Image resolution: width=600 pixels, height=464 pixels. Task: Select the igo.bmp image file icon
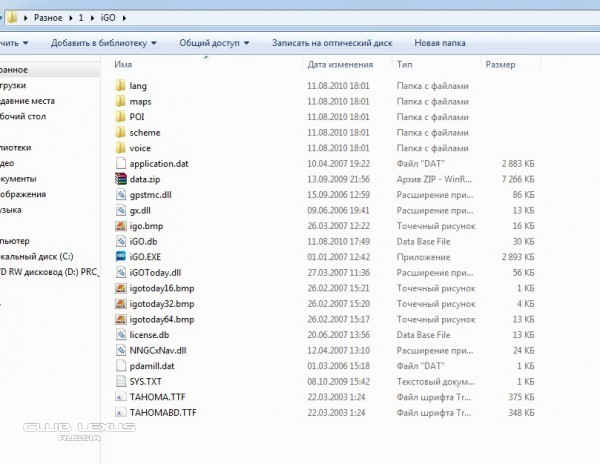pos(121,226)
